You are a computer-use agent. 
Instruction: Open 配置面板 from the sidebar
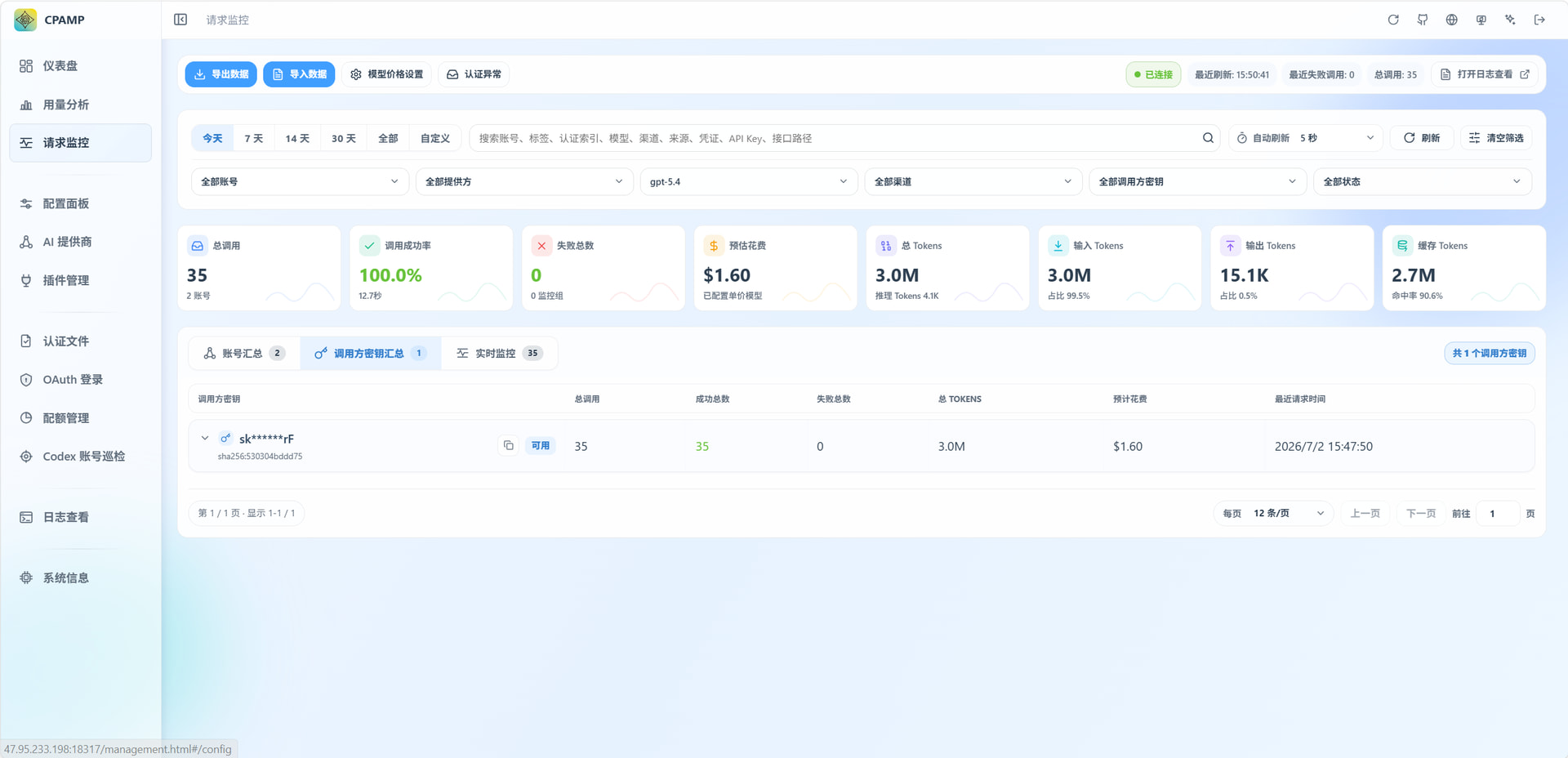click(x=80, y=203)
